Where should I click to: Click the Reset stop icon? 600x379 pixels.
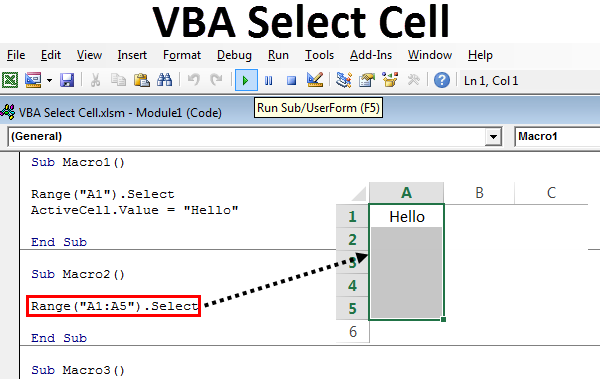pyautogui.click(x=292, y=80)
